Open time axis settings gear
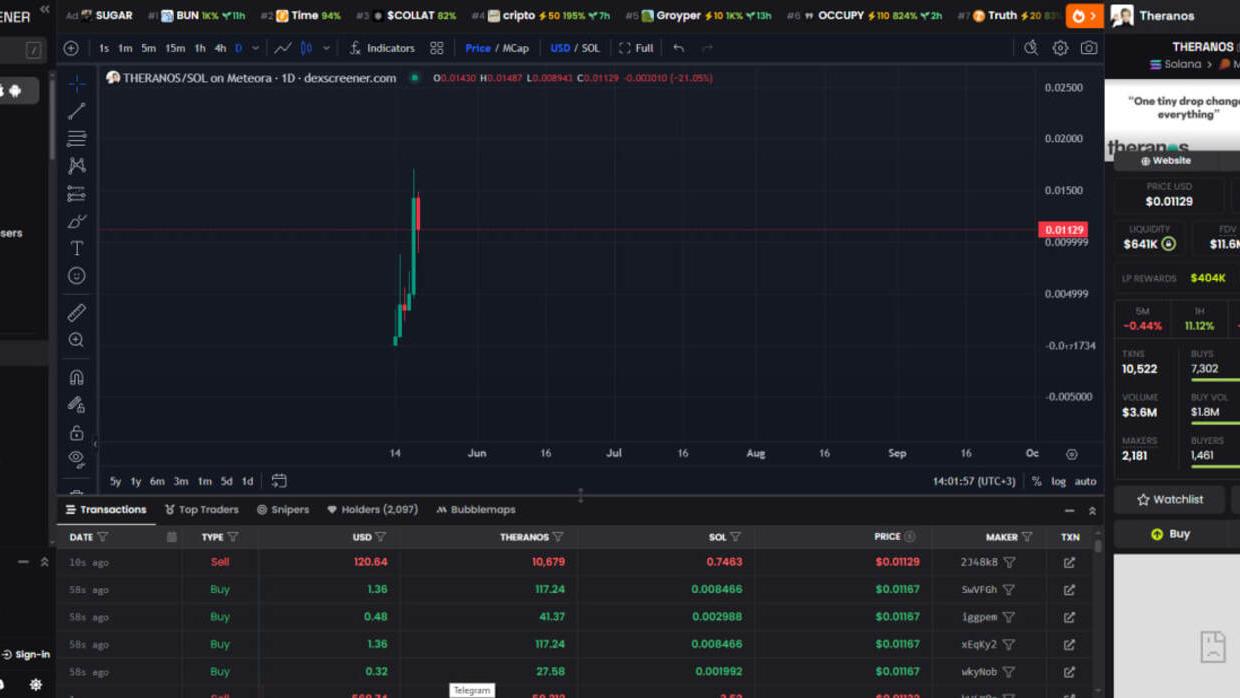 [x=1071, y=454]
